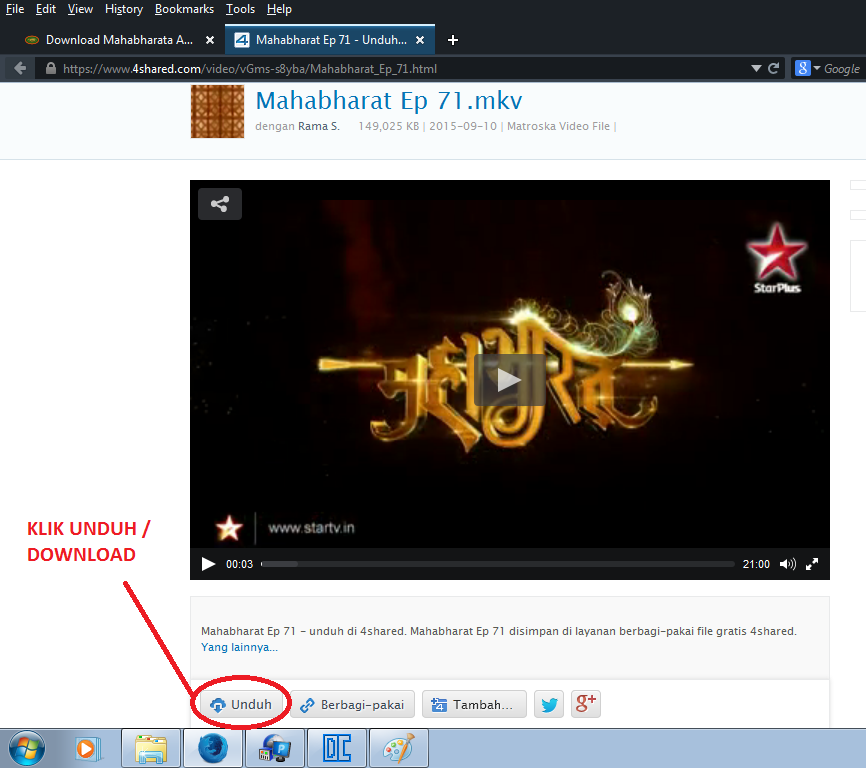866x768 pixels.
Task: Open the File menu
Action: (15, 9)
